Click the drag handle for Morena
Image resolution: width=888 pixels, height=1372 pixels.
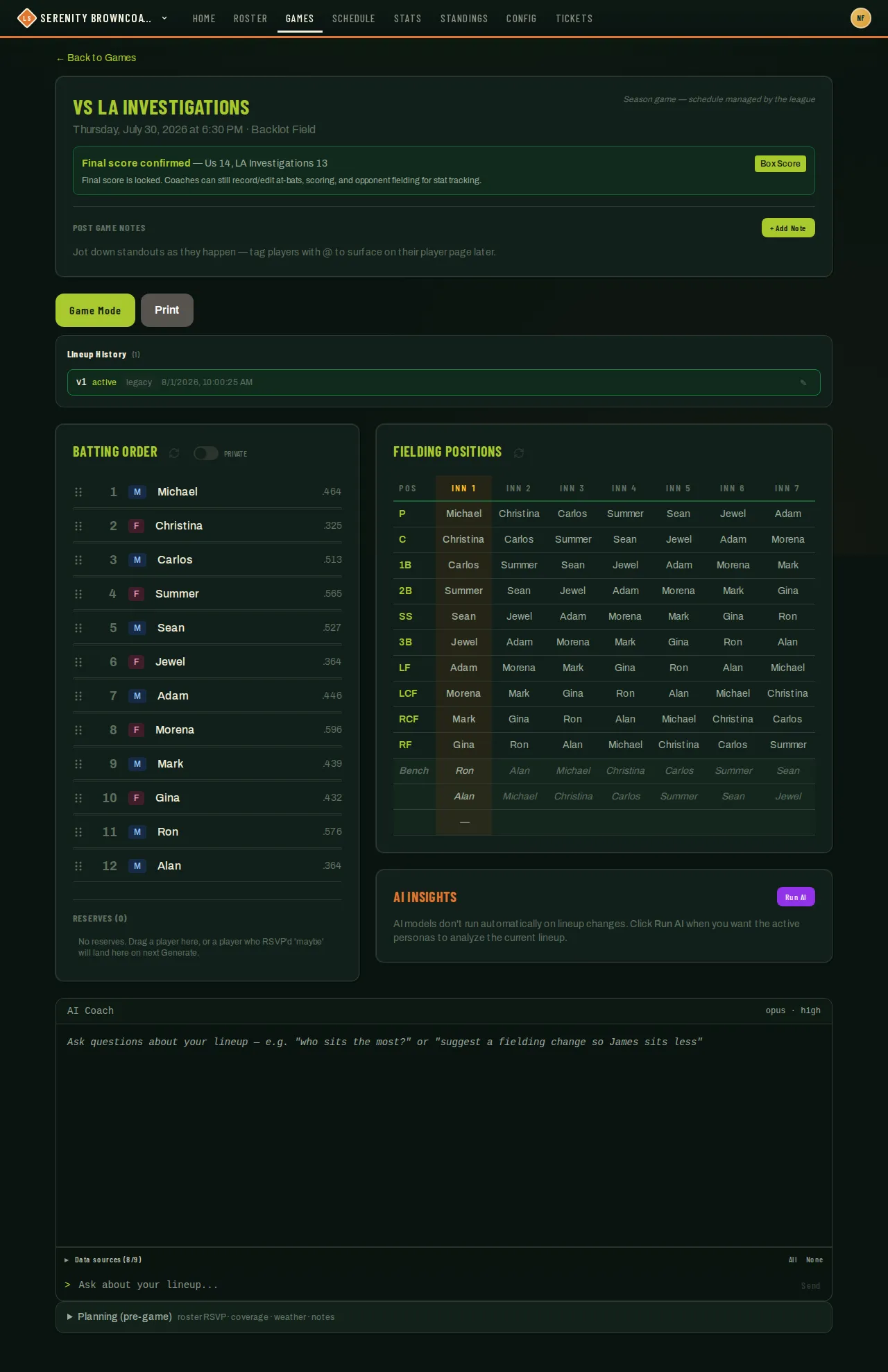(x=78, y=730)
